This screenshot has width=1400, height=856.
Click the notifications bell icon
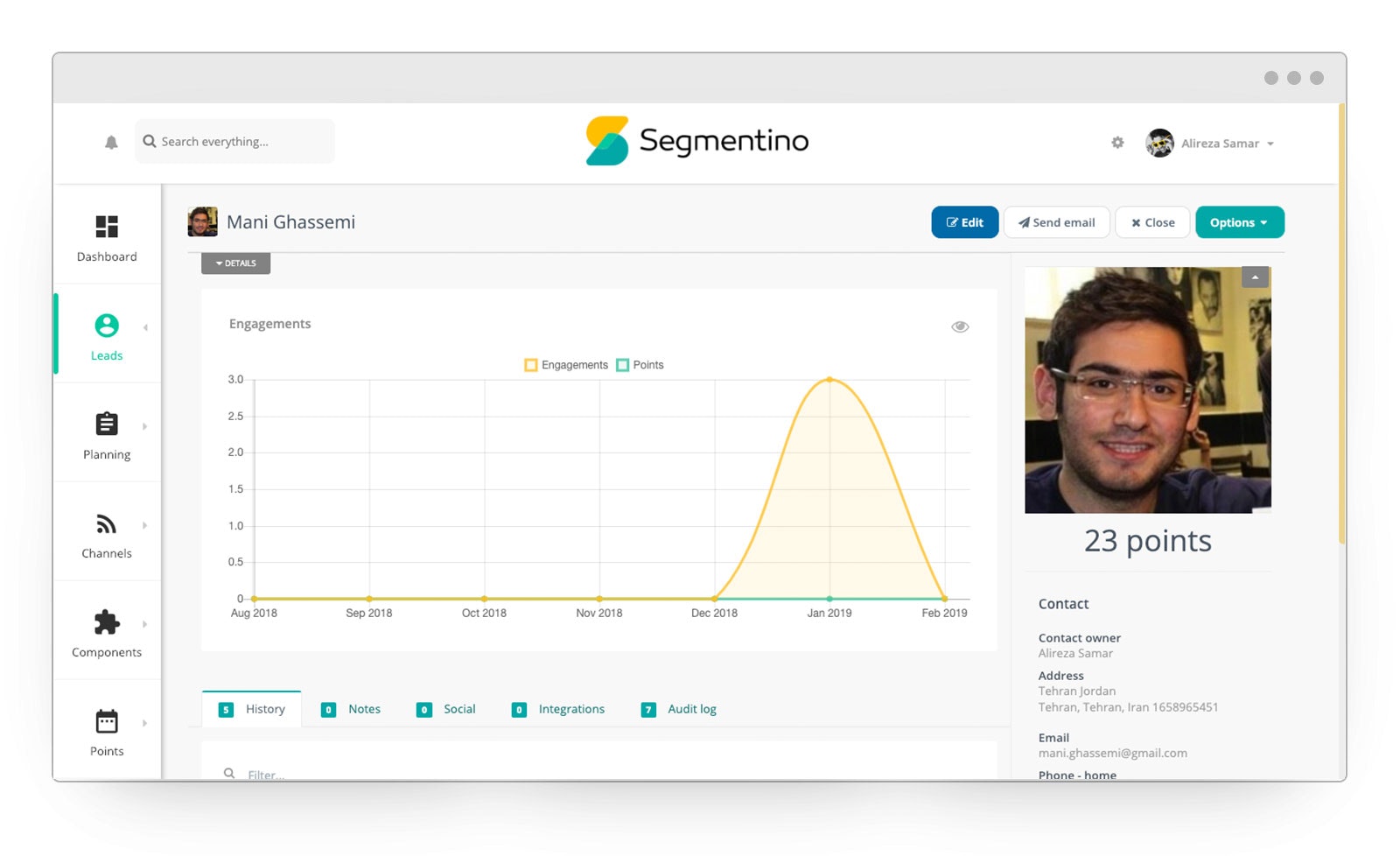[x=110, y=141]
